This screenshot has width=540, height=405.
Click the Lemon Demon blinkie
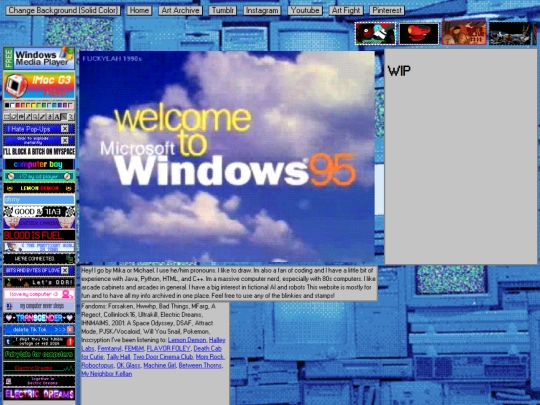(x=39, y=188)
